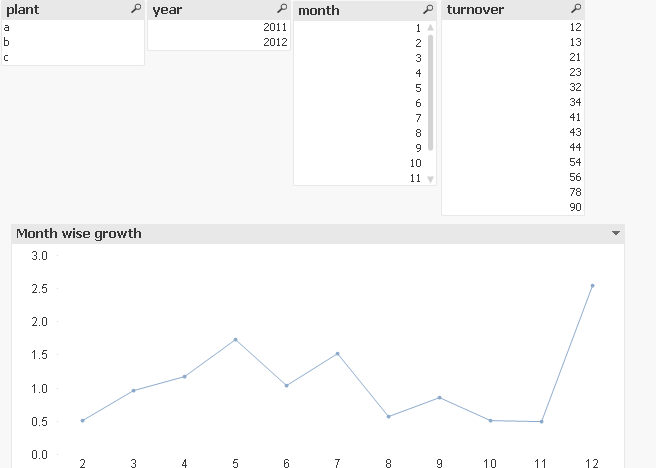
Task: Click the month list scrollbar thumb
Action: [430, 93]
